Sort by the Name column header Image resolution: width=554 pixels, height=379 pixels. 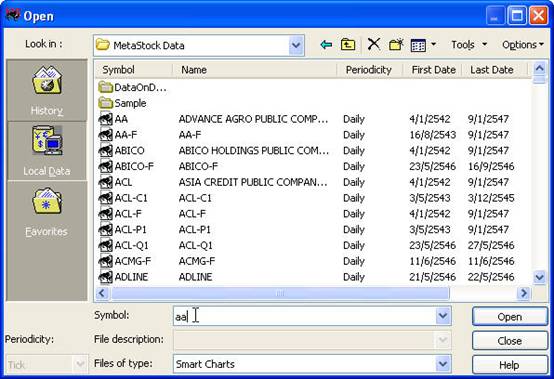pyautogui.click(x=254, y=70)
